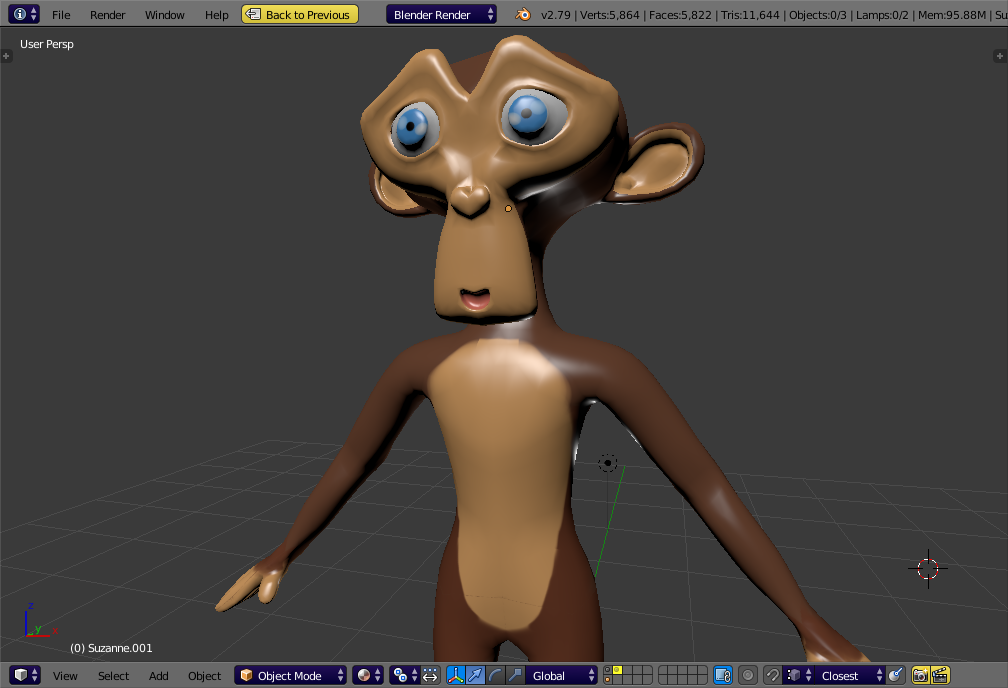The width and height of the screenshot is (1008, 688).
Task: Open the pivot point selector
Action: tap(405, 675)
